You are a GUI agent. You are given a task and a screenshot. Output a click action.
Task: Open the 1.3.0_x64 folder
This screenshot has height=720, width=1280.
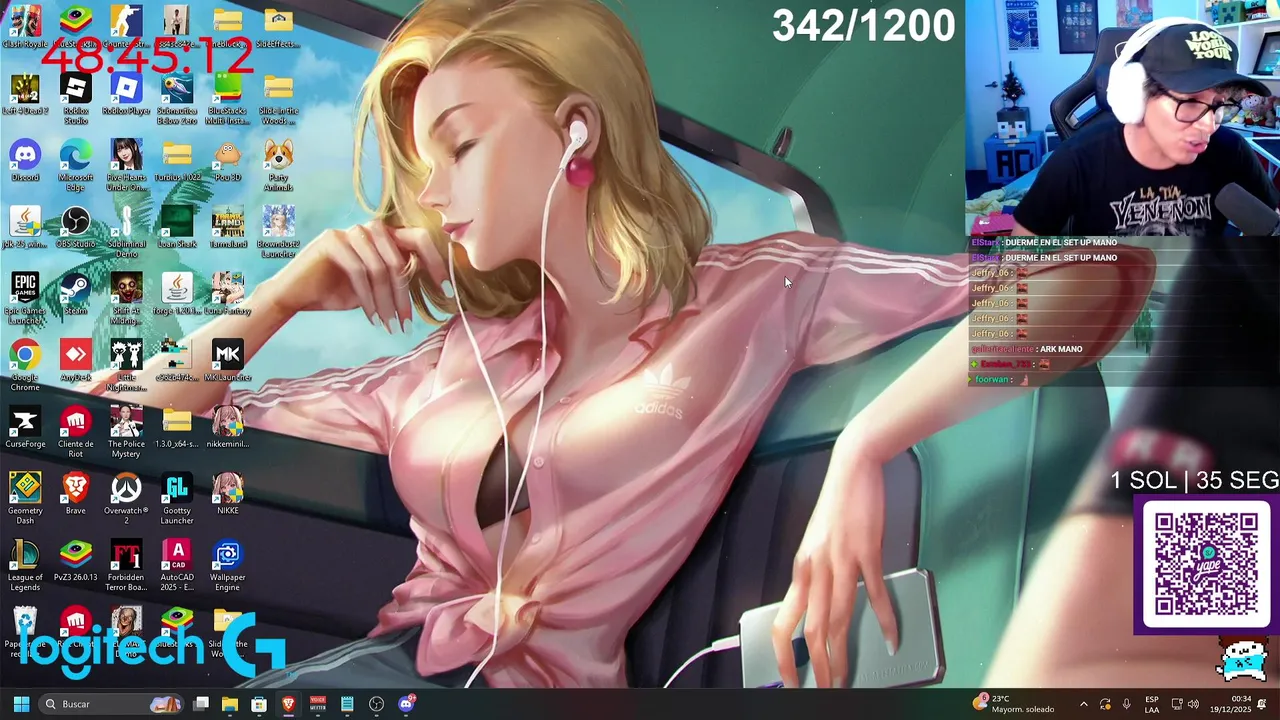coord(177,427)
